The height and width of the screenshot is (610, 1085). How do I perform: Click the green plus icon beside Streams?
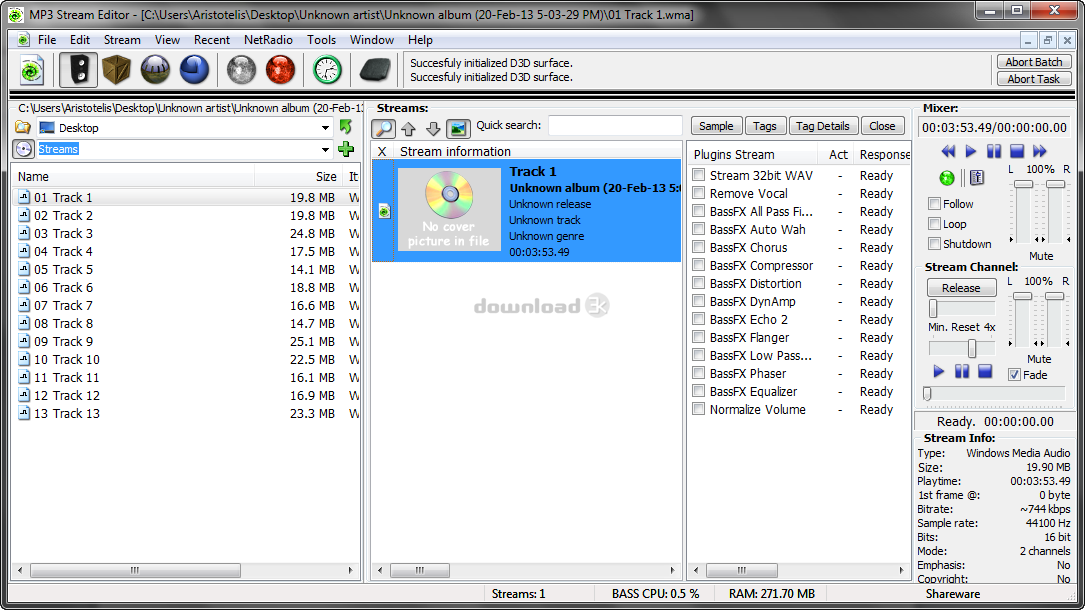[346, 149]
